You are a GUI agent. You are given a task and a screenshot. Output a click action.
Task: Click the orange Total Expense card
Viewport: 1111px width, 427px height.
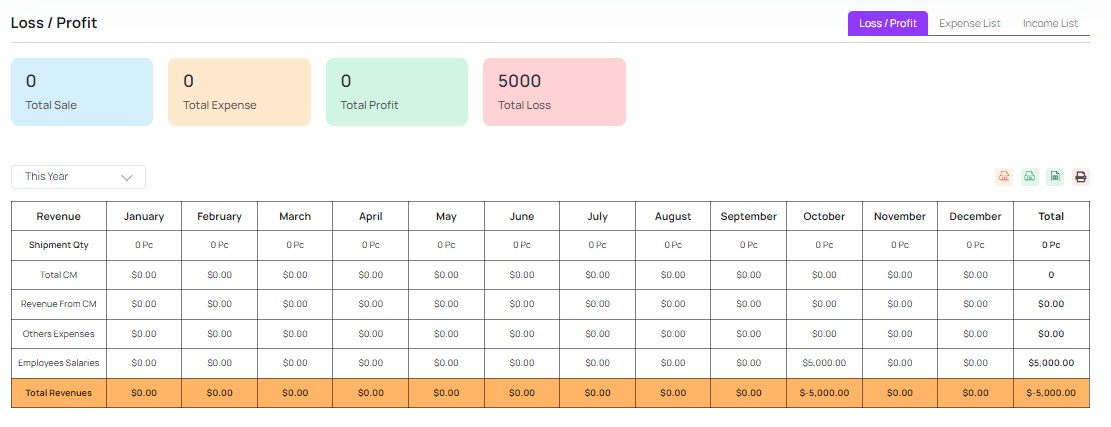tap(239, 92)
